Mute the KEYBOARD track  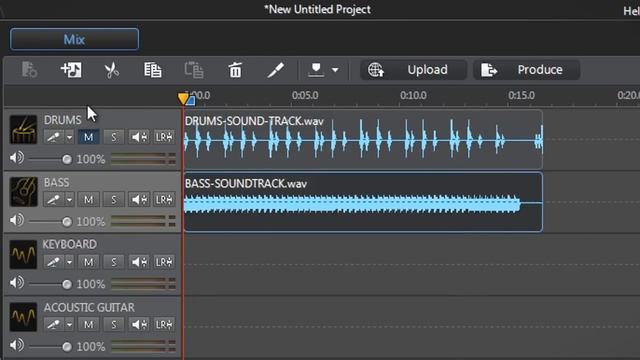pyautogui.click(x=88, y=262)
